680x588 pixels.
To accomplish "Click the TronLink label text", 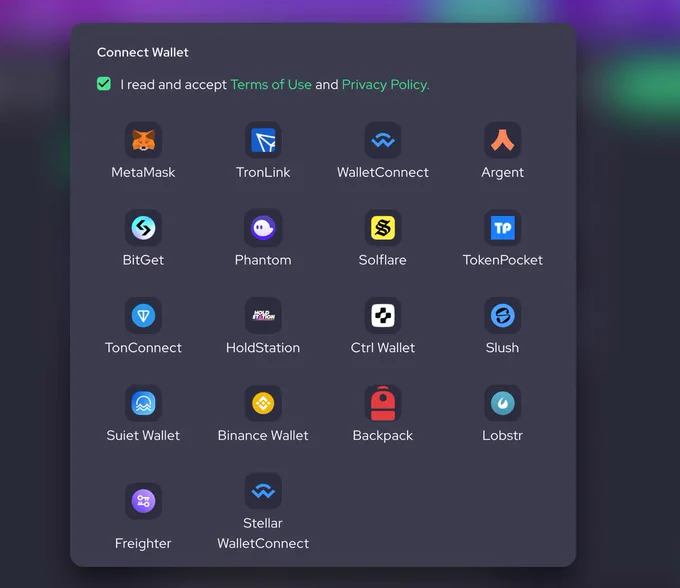I will coord(263,172).
